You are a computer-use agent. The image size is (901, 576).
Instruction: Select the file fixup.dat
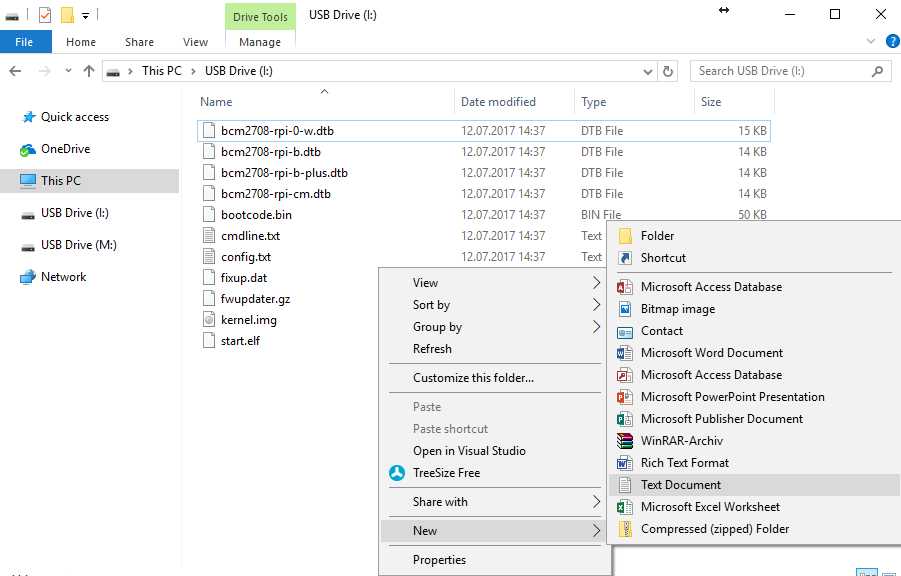point(244,278)
